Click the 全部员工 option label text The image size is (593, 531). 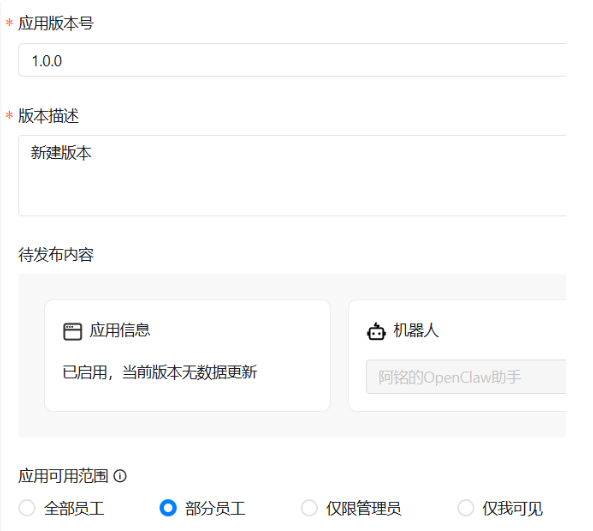pyautogui.click(x=74, y=508)
